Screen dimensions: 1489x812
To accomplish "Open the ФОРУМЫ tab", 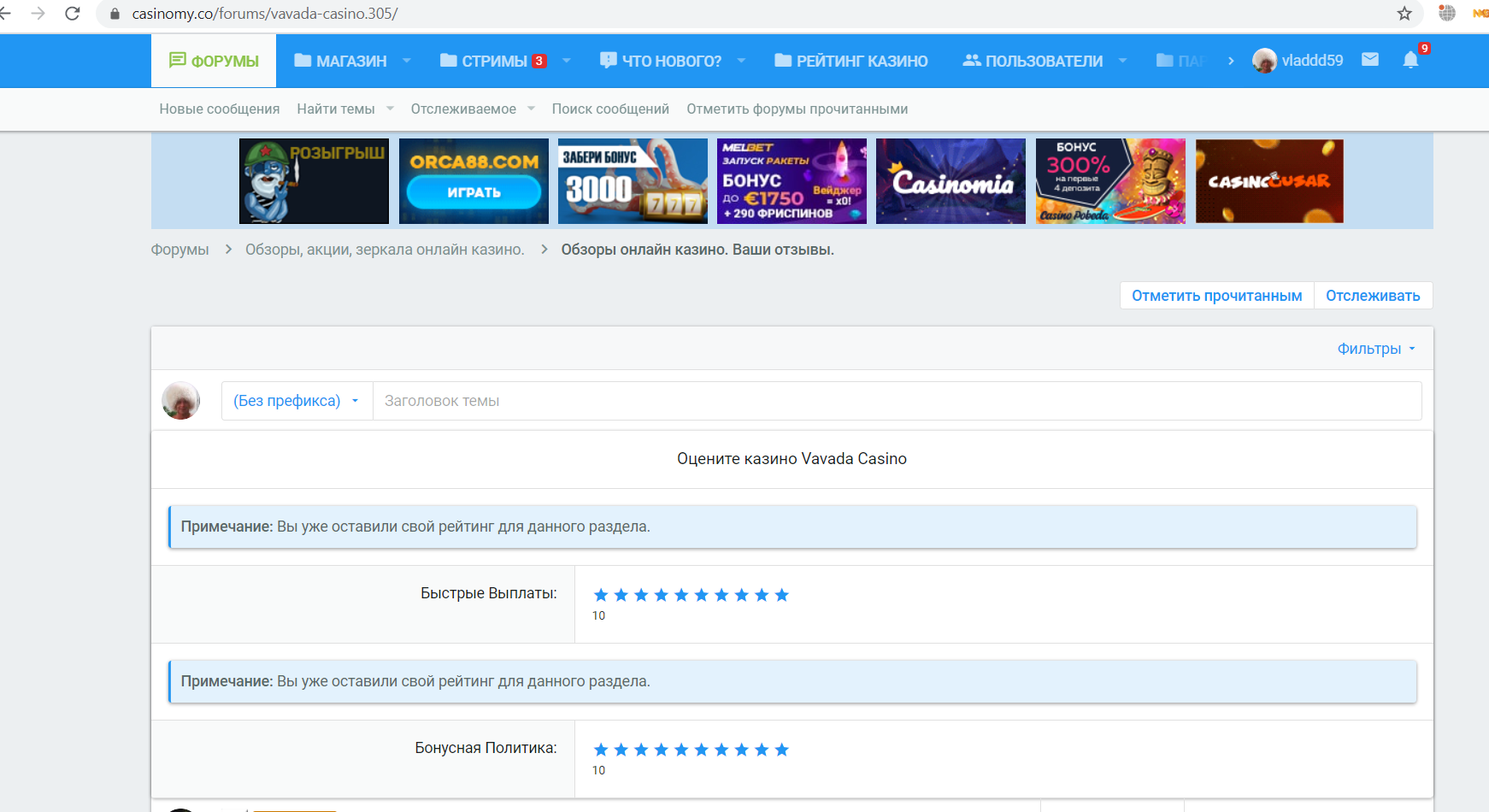I will 214,61.
